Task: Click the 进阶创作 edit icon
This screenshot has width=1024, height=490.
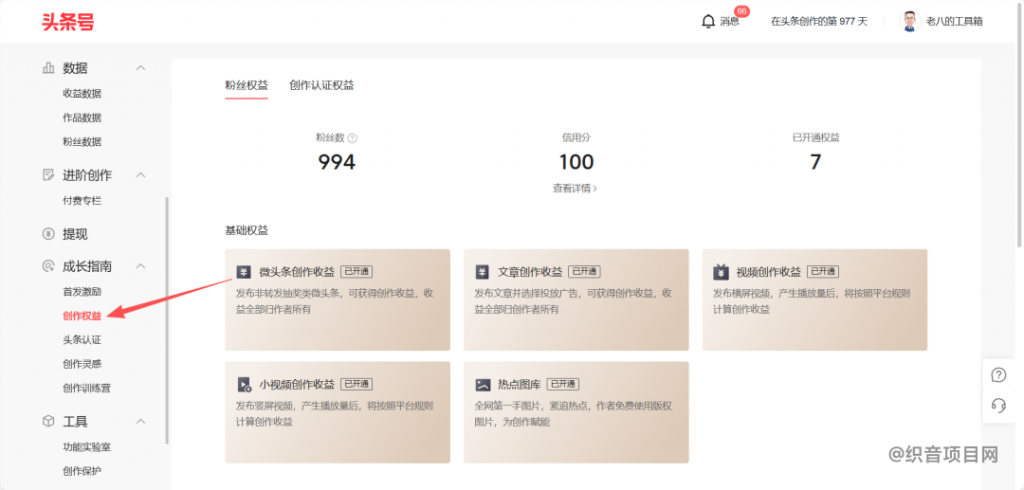Action: point(48,174)
